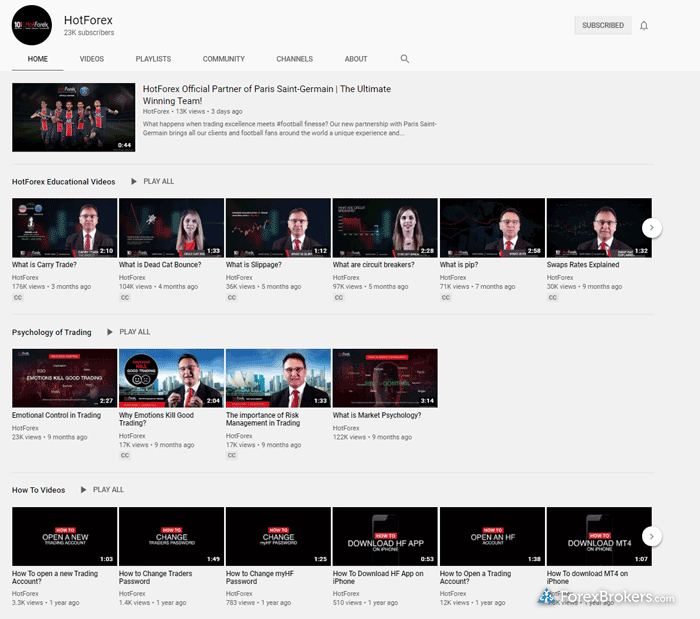Viewport: 700px width, 619px height.
Task: Switch to the Videos tab
Action: 92,59
